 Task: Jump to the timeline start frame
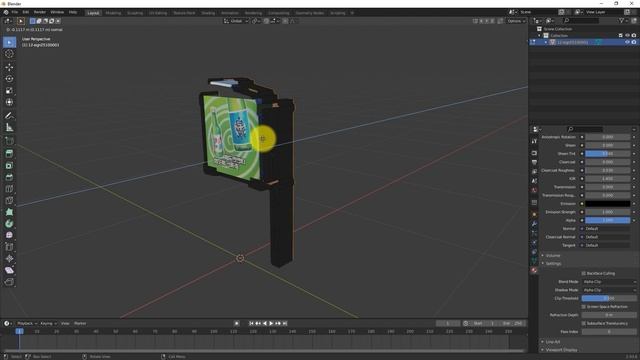tap(251, 323)
